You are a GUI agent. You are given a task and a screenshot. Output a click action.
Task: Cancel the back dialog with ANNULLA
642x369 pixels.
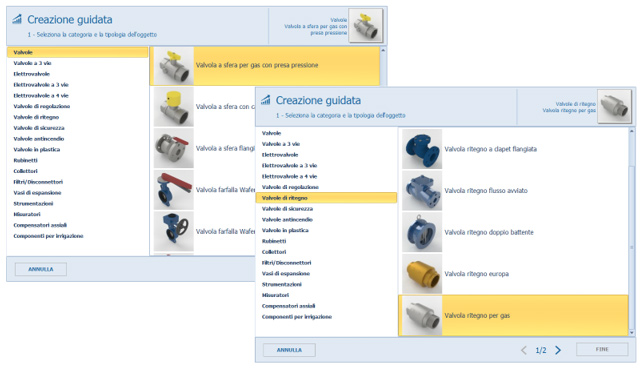coord(41,269)
